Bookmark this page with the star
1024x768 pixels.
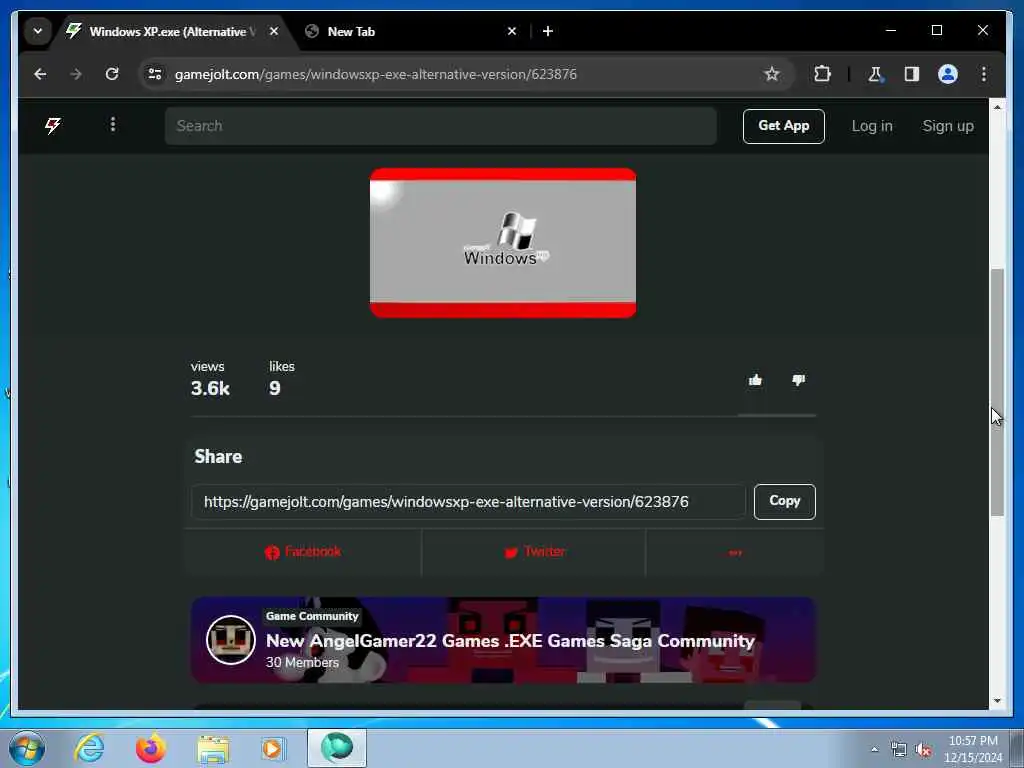click(772, 74)
